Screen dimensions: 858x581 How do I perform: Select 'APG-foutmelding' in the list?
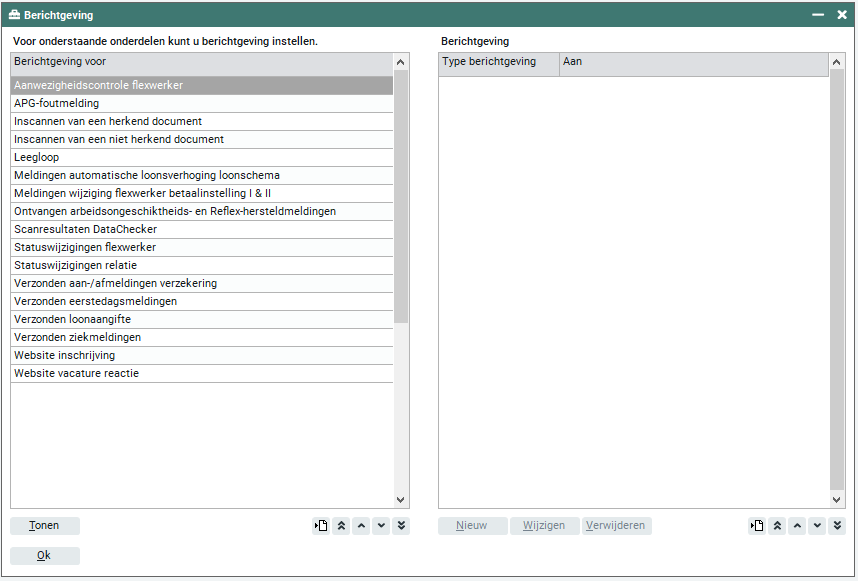pyautogui.click(x=56, y=104)
